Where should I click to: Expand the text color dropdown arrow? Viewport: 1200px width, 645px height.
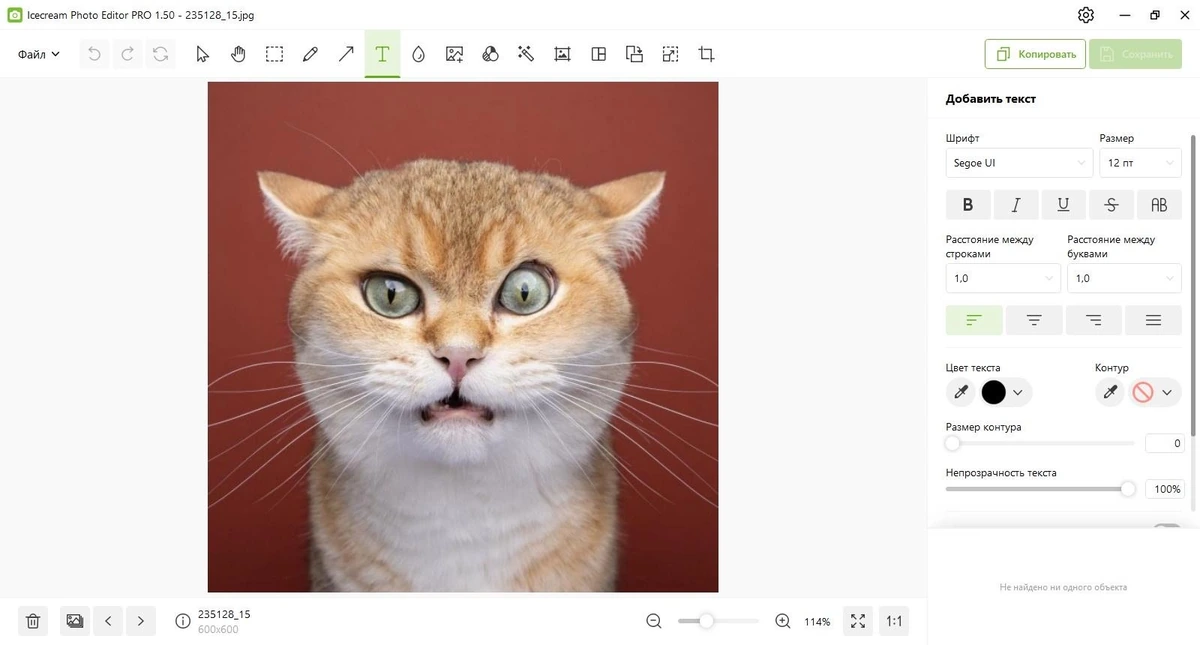click(1018, 393)
